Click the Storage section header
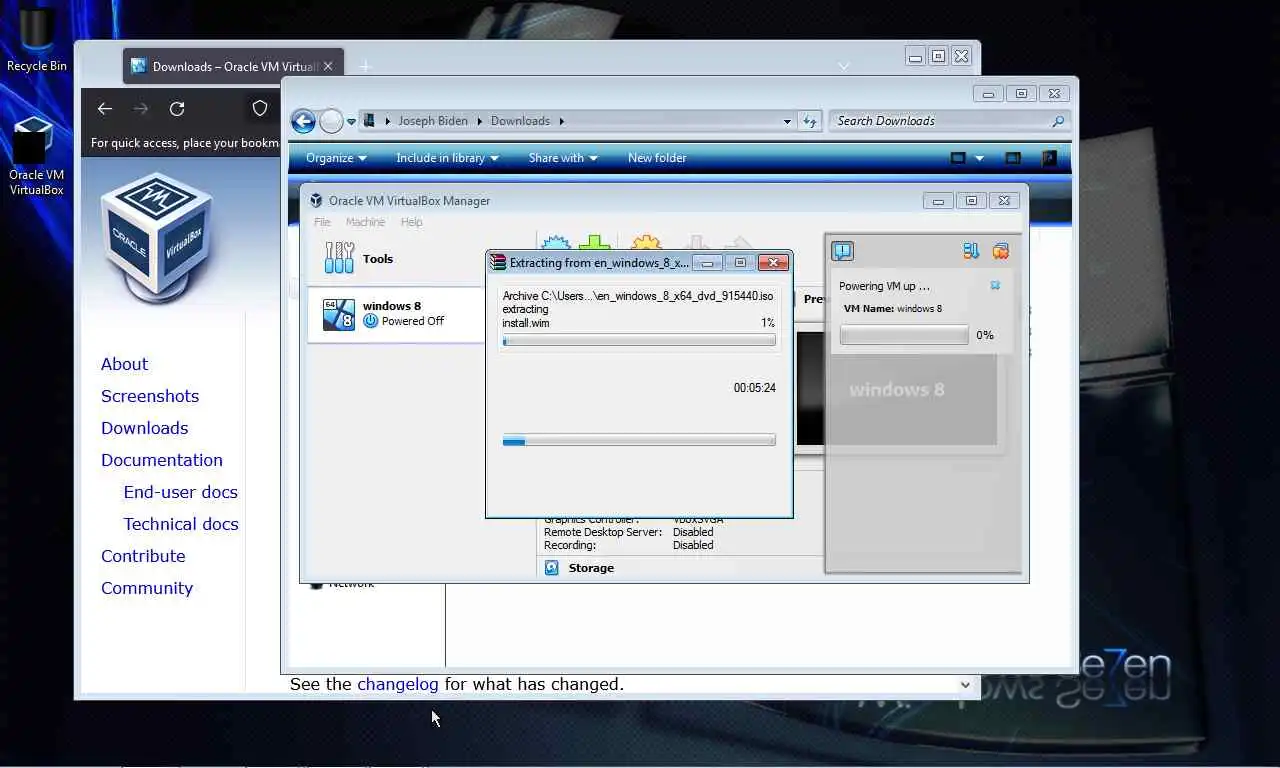 pyautogui.click(x=591, y=568)
